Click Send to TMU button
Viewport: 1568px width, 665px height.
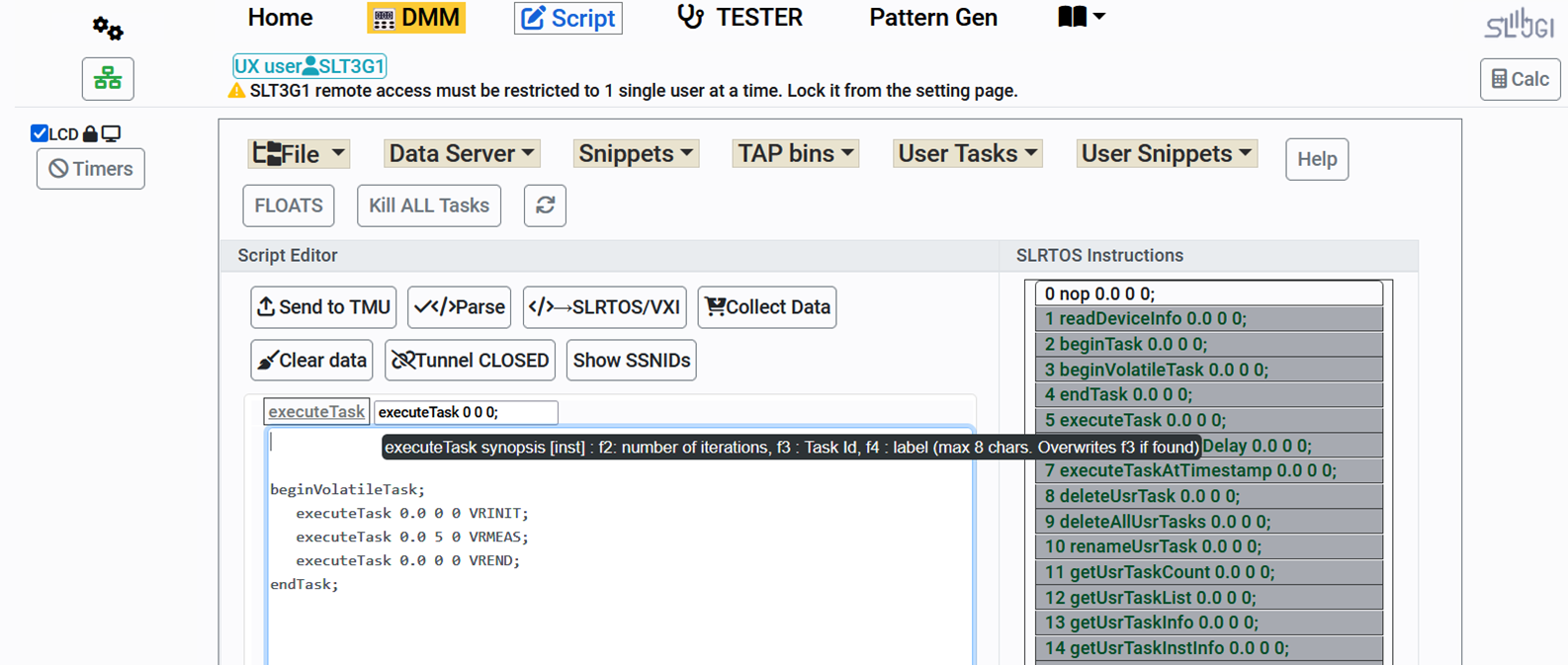tap(323, 307)
